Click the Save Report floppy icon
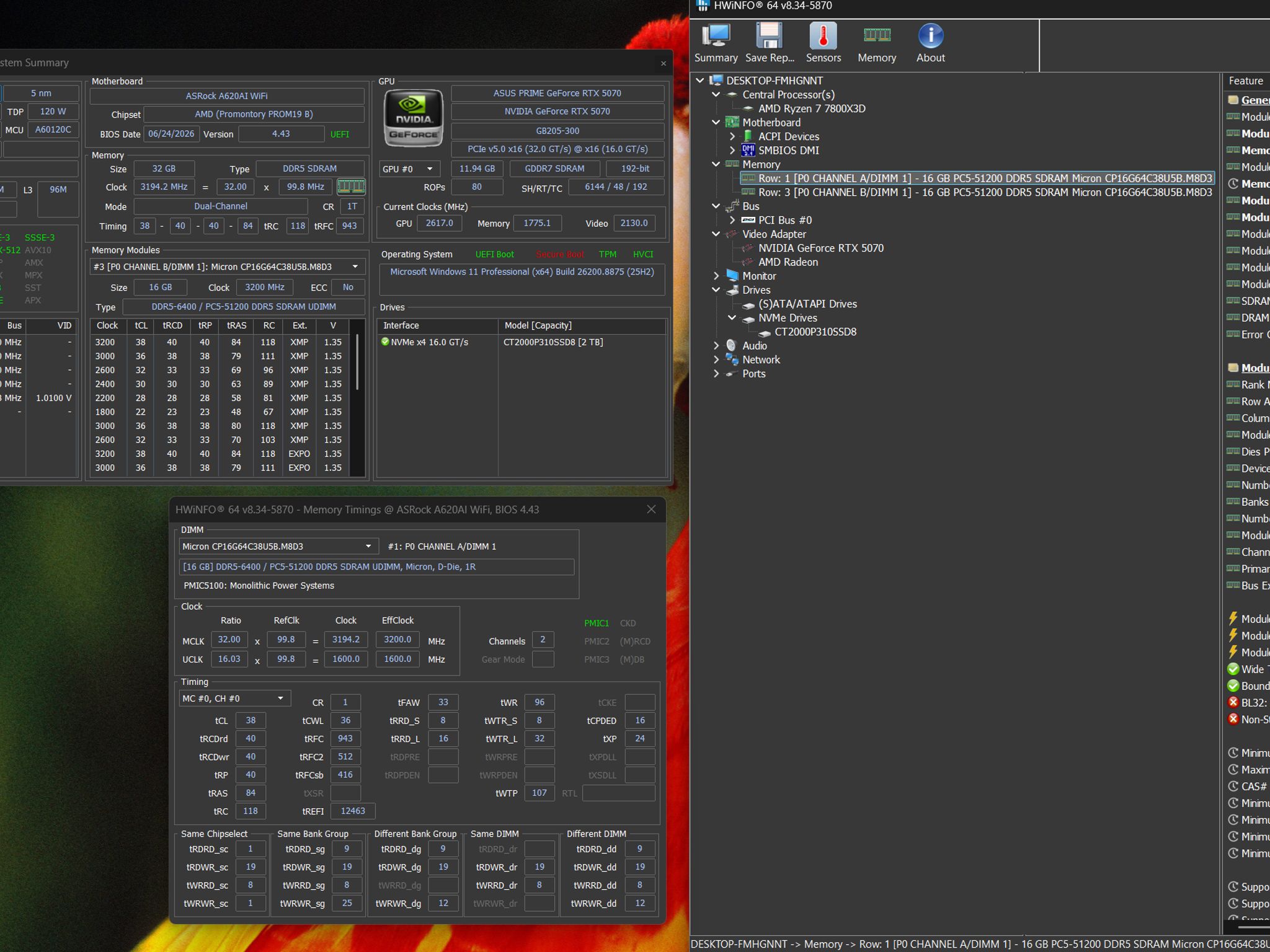This screenshot has height=952, width=1270. pos(770,42)
